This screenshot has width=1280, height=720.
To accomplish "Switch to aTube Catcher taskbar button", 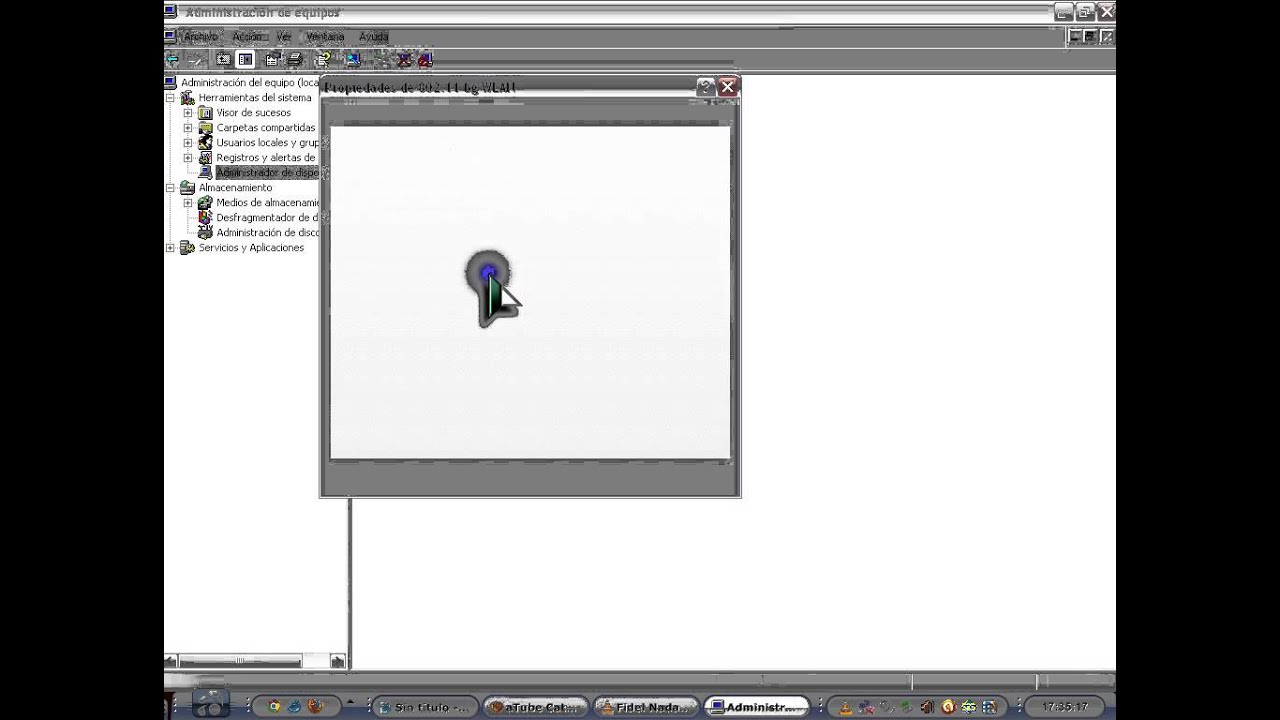I will [535, 706].
